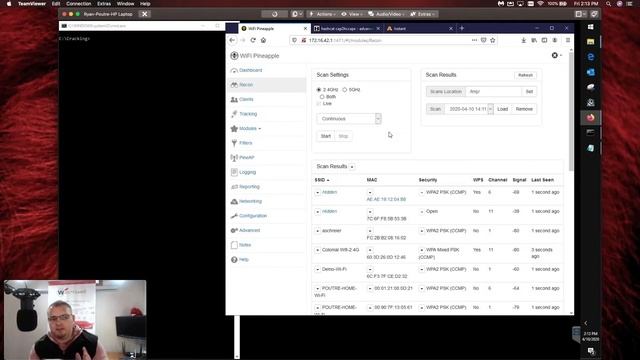640x360 pixels.
Task: Open the MAC dropdown in the Demo-Wi-Fi row
Action: 370,270
